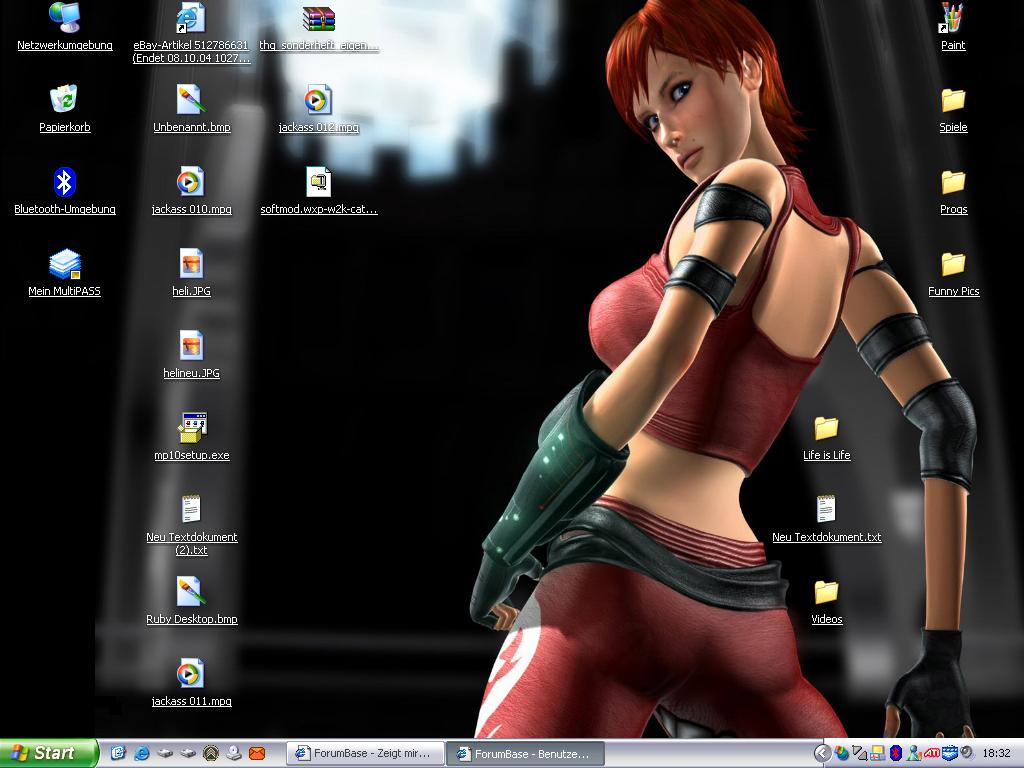Select the helineu.JPG image file
Viewport: 1024px width, 768px height.
click(191, 345)
